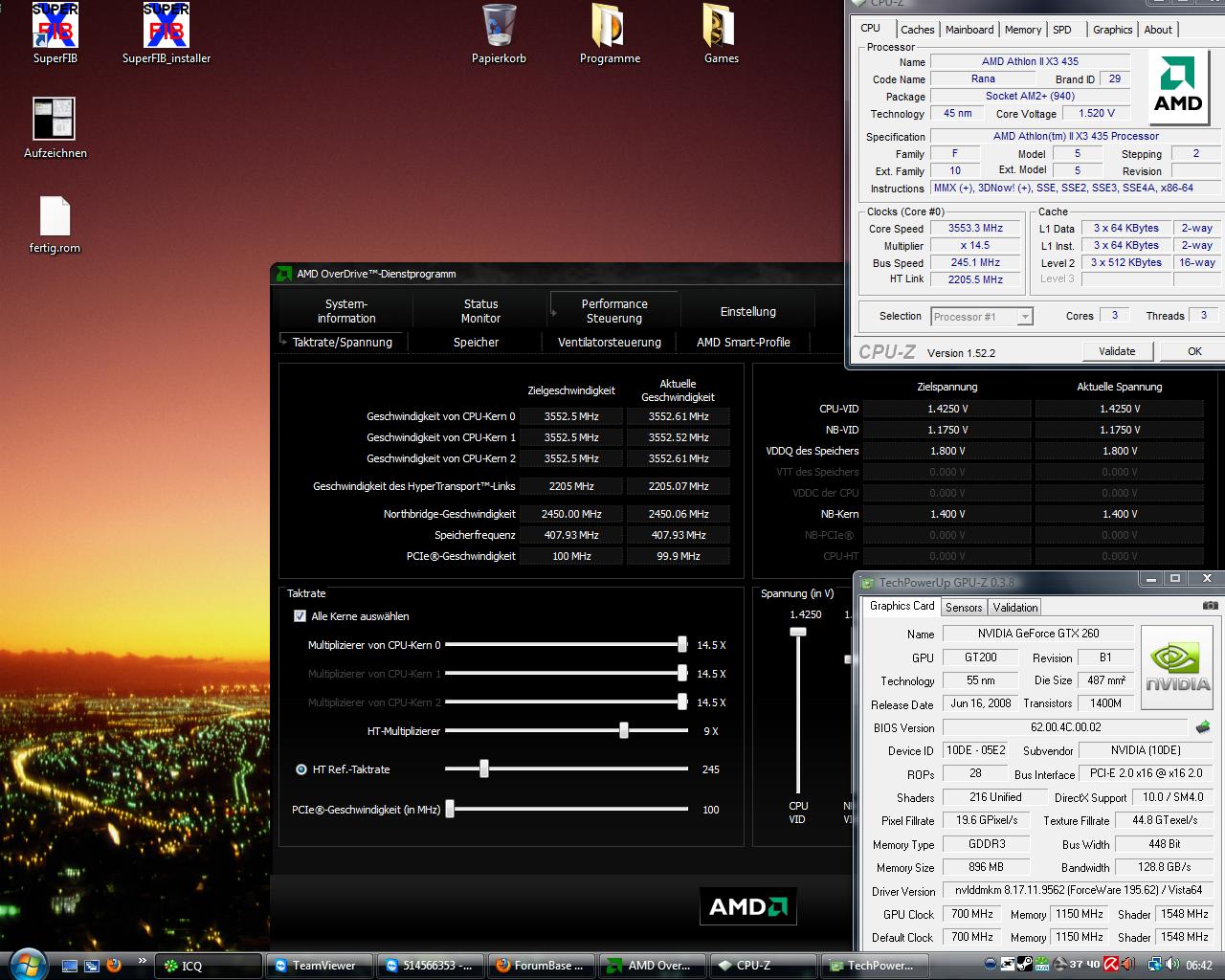Switch to the Validation tab in GPU-Z

tap(1014, 608)
